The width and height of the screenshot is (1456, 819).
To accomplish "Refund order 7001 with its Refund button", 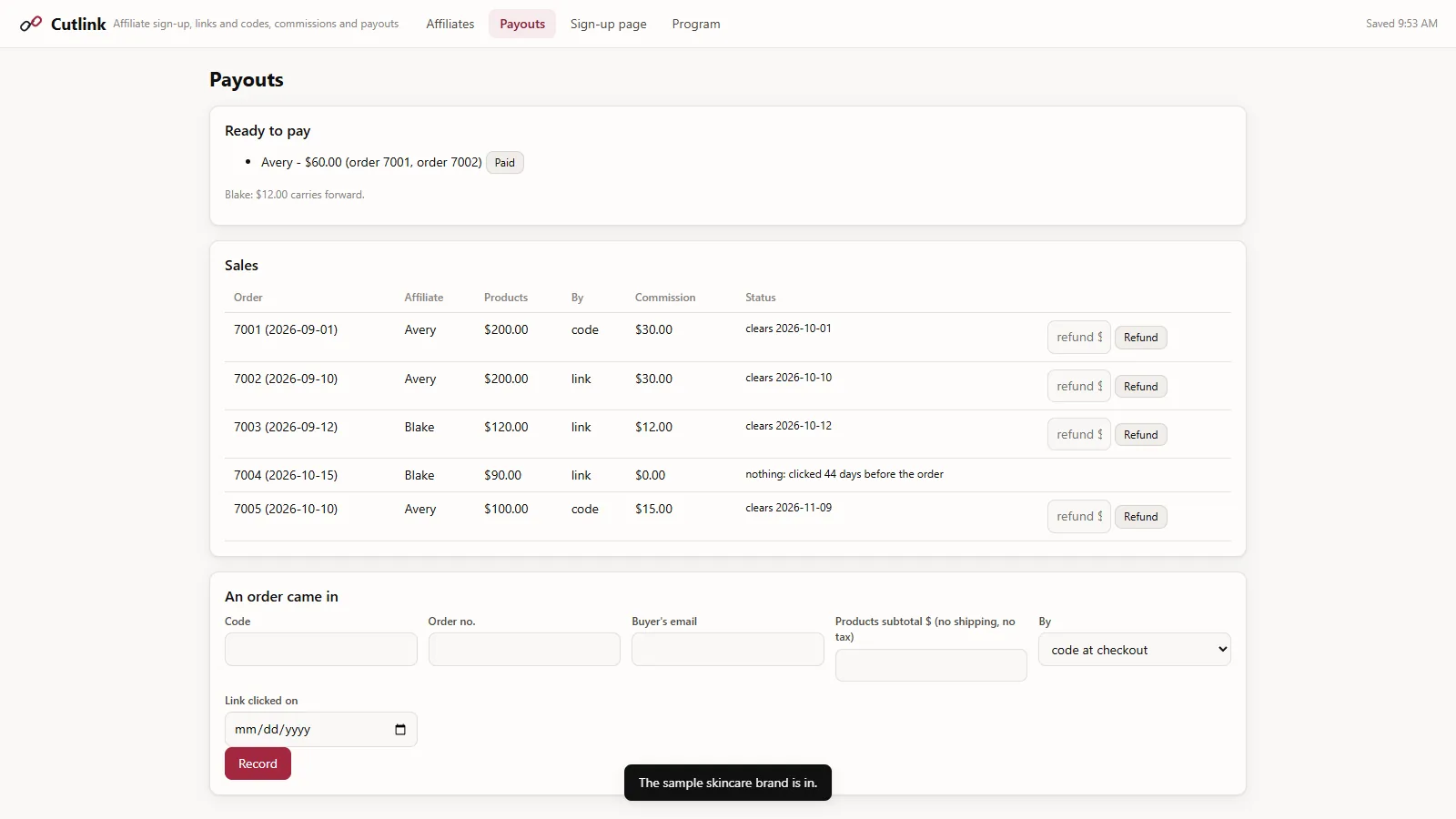I will tap(1141, 338).
